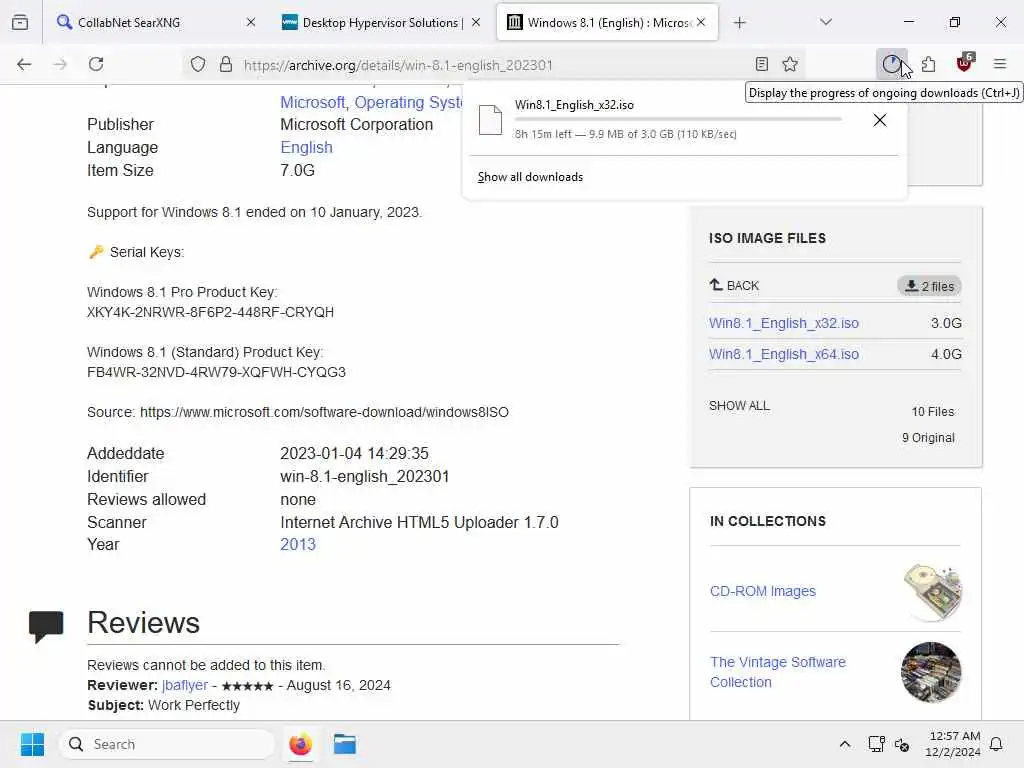Open the extensions puzzle icon
The width and height of the screenshot is (1024, 768).
[928, 64]
